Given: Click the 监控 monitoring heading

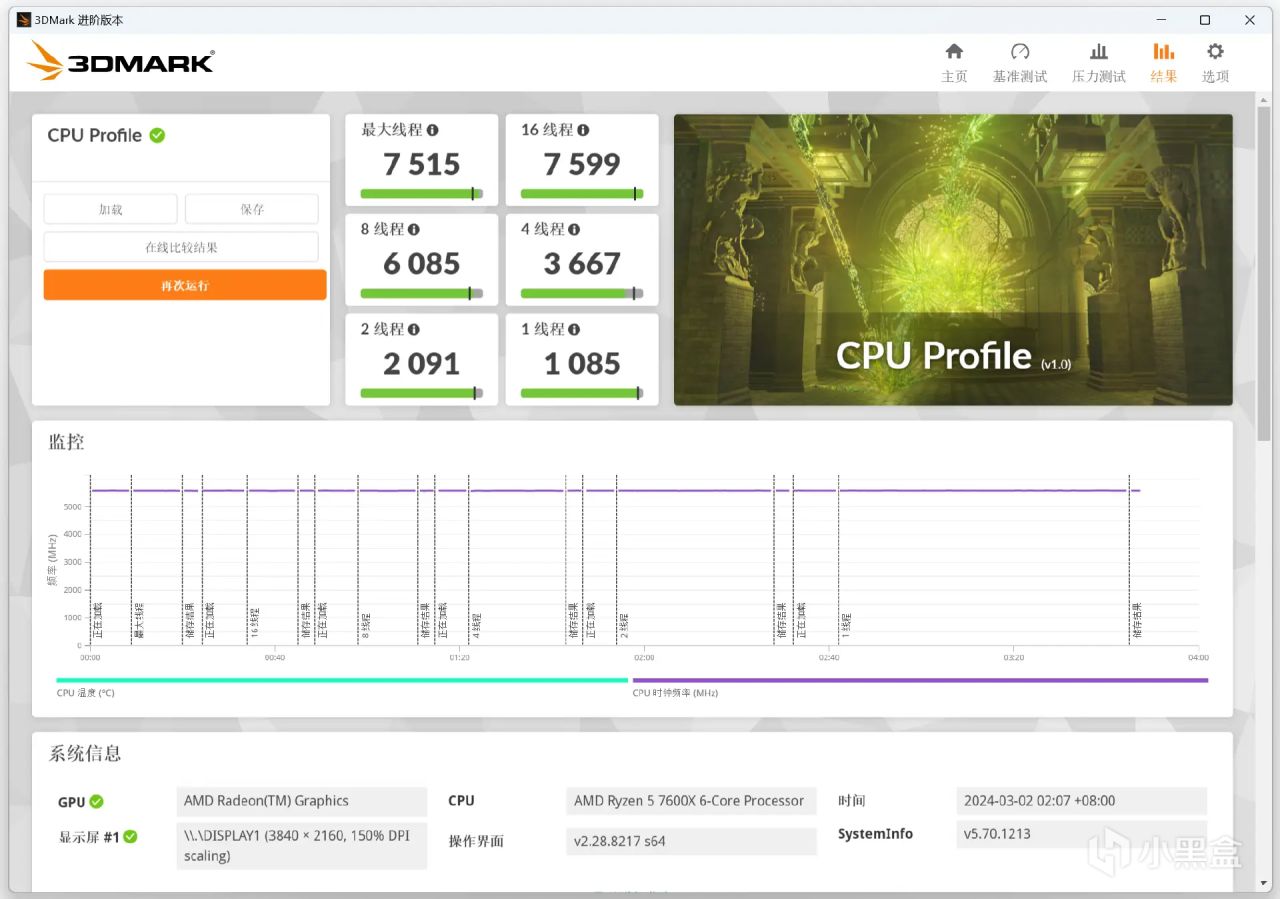Looking at the screenshot, I should 67,442.
